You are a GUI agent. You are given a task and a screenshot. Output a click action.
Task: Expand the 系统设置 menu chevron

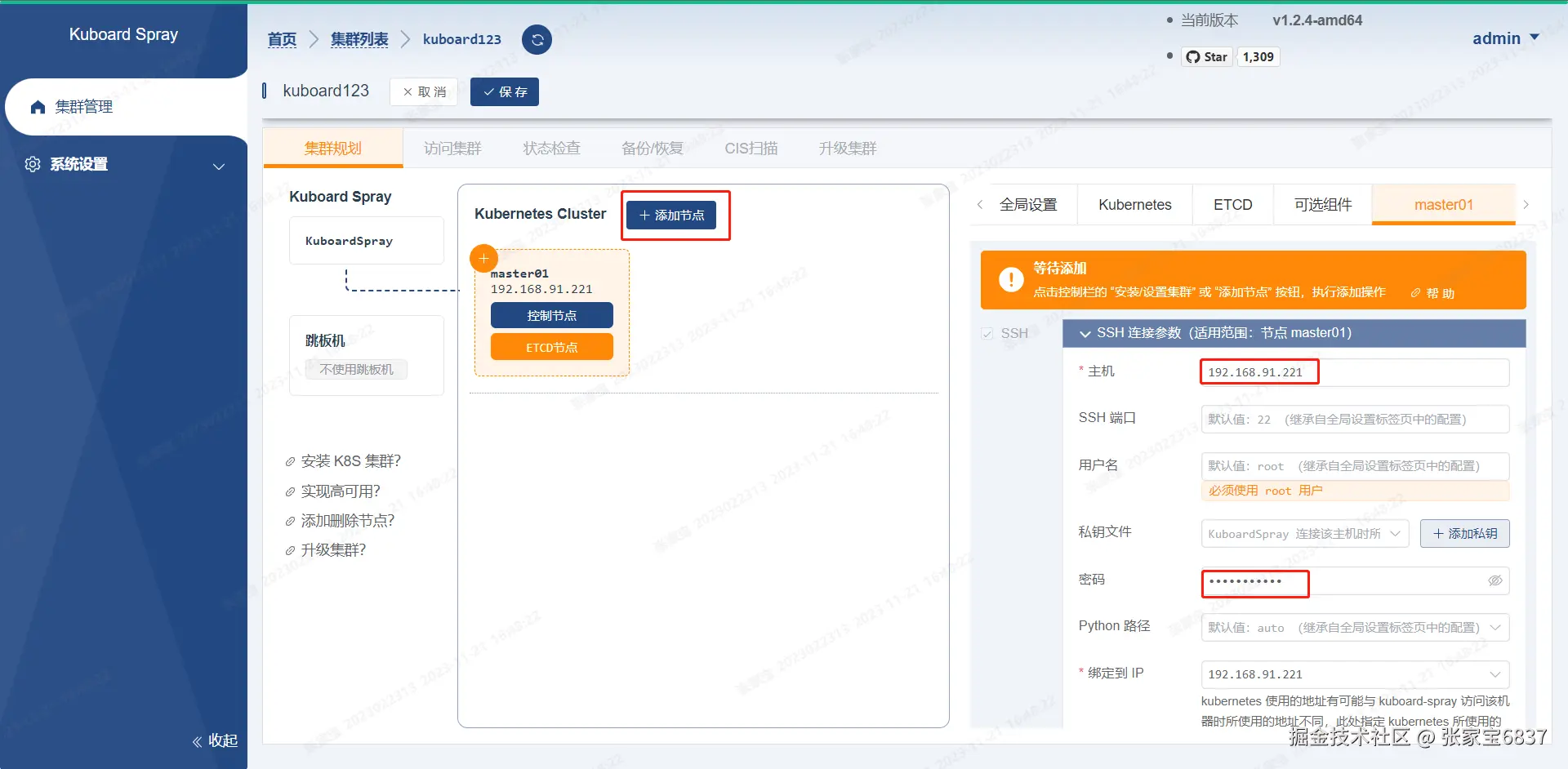click(x=219, y=167)
